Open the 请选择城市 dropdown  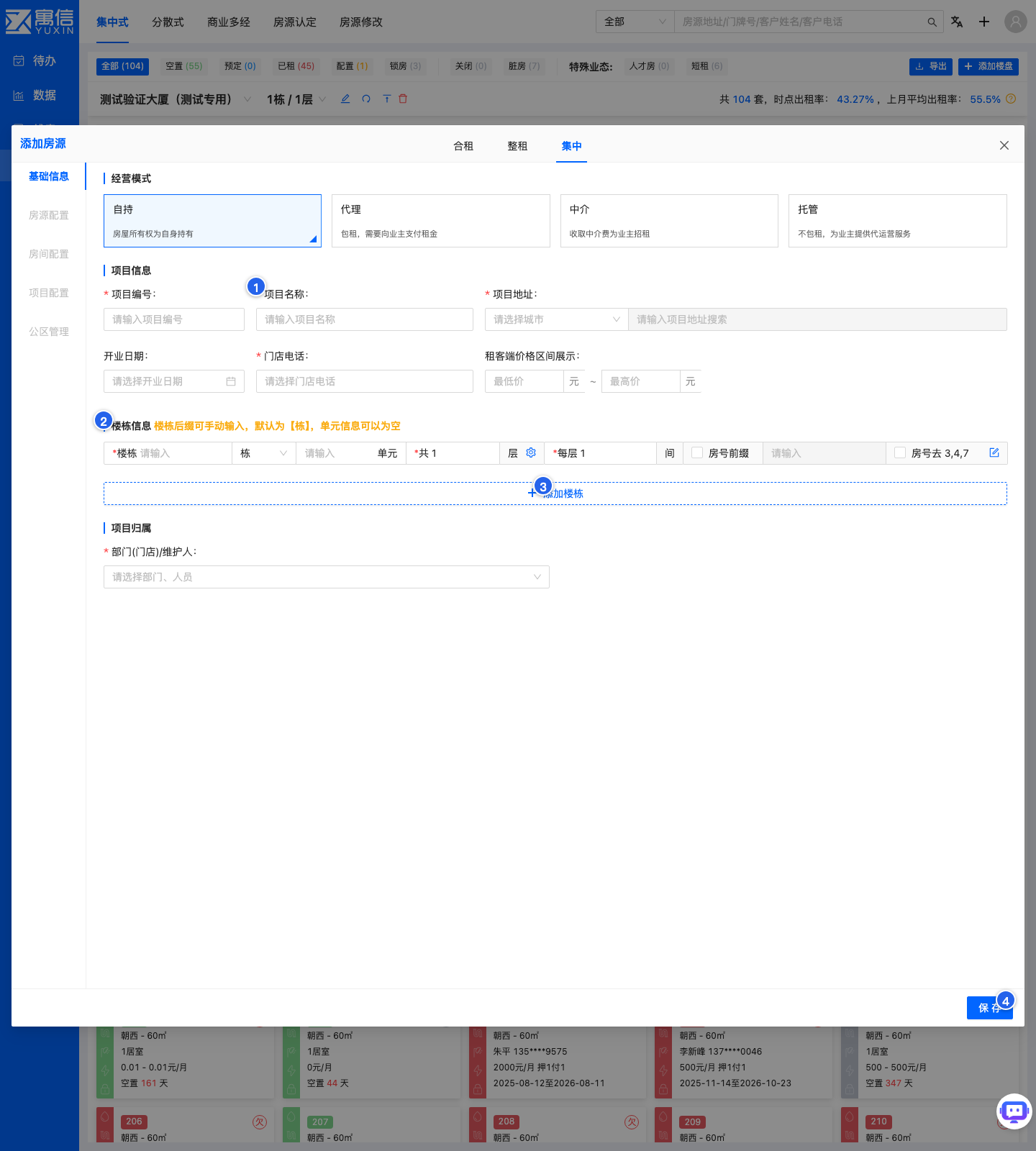[x=557, y=319]
